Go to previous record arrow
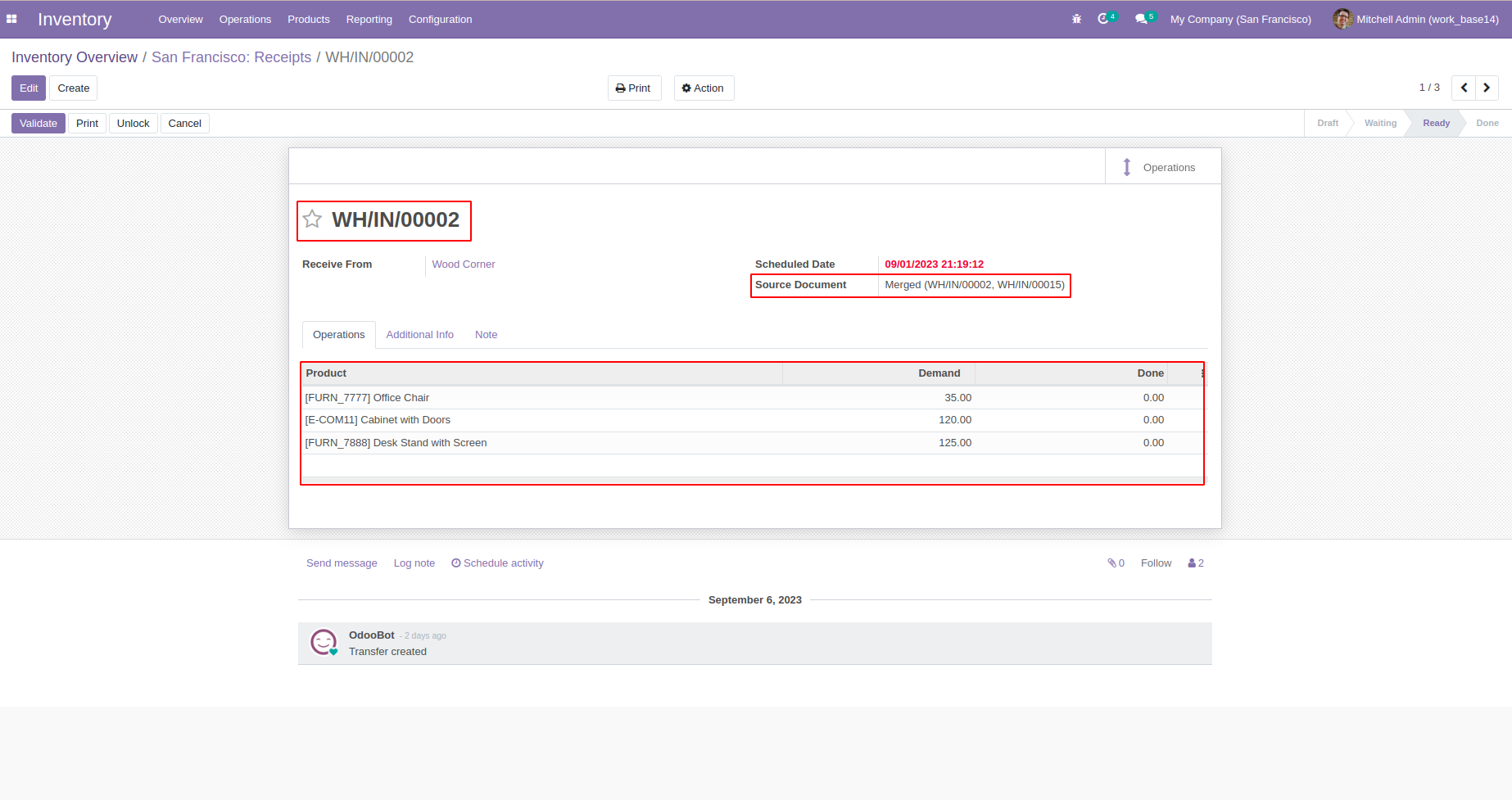1512x800 pixels. pos(1464,88)
